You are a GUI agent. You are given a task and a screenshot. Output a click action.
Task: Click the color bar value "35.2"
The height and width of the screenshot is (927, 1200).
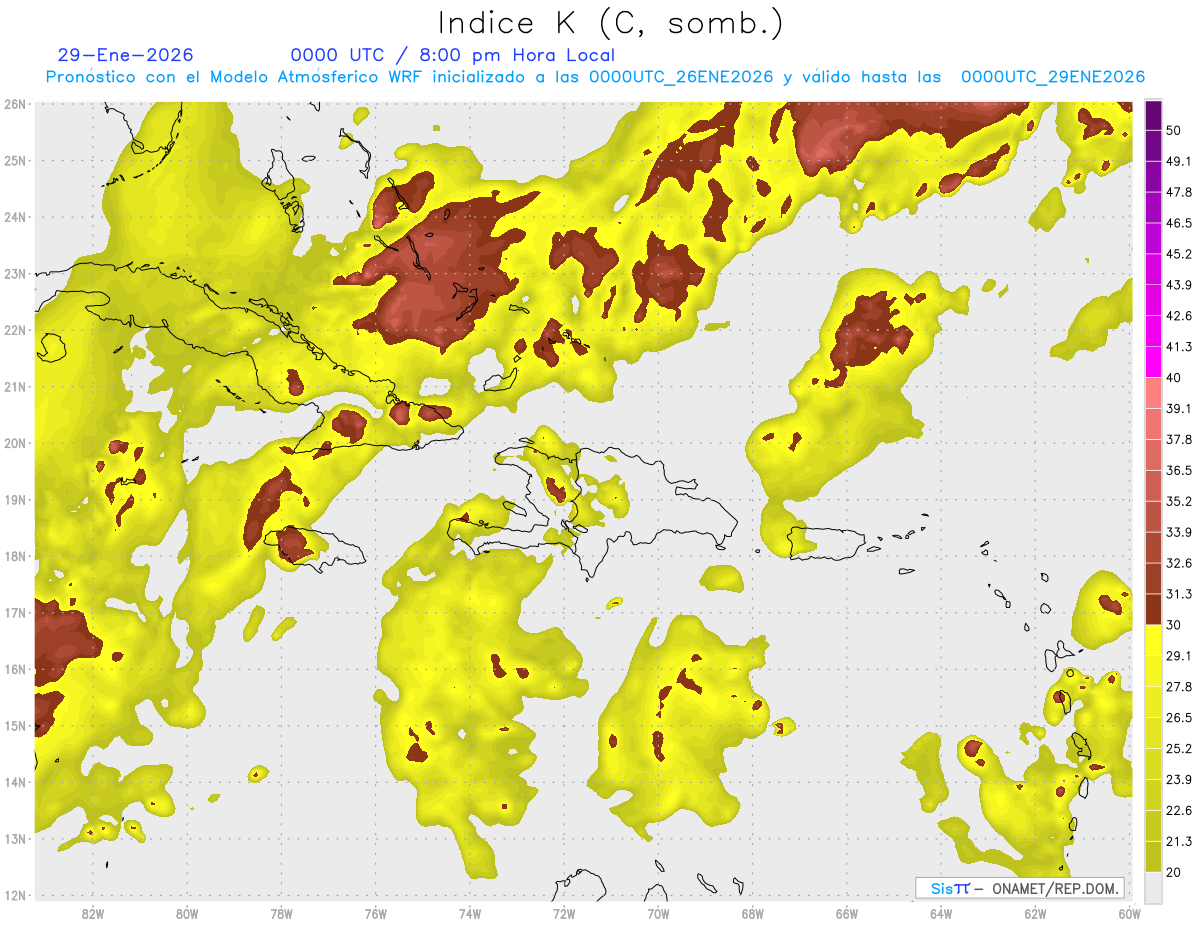pyautogui.click(x=1180, y=501)
